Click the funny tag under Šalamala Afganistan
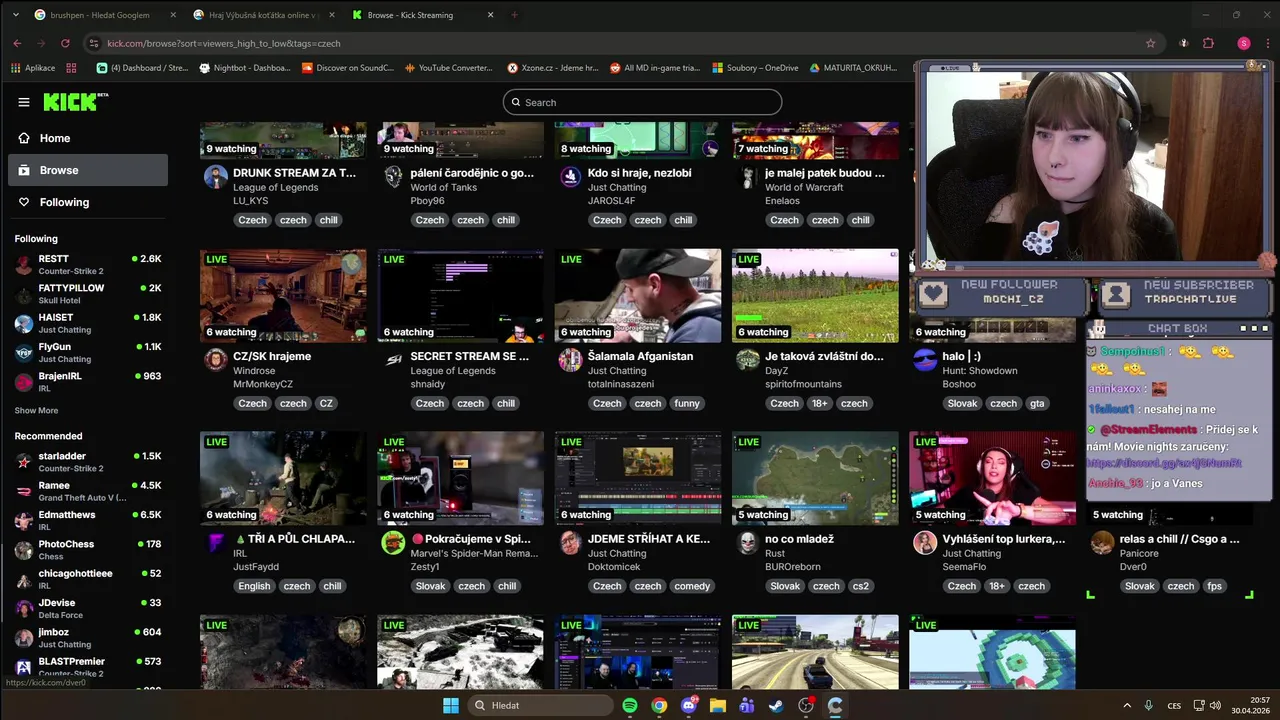Image resolution: width=1280 pixels, height=720 pixels. pyautogui.click(x=687, y=404)
